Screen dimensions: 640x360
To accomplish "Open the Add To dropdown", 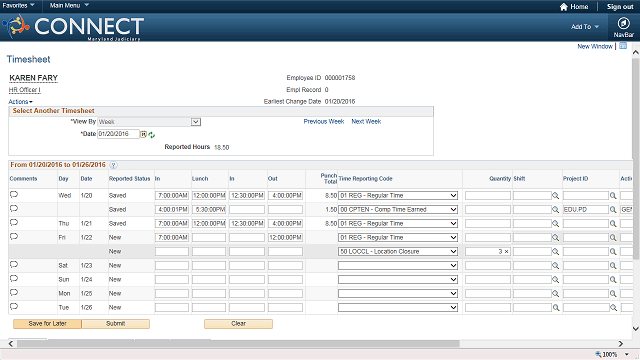I will point(585,27).
